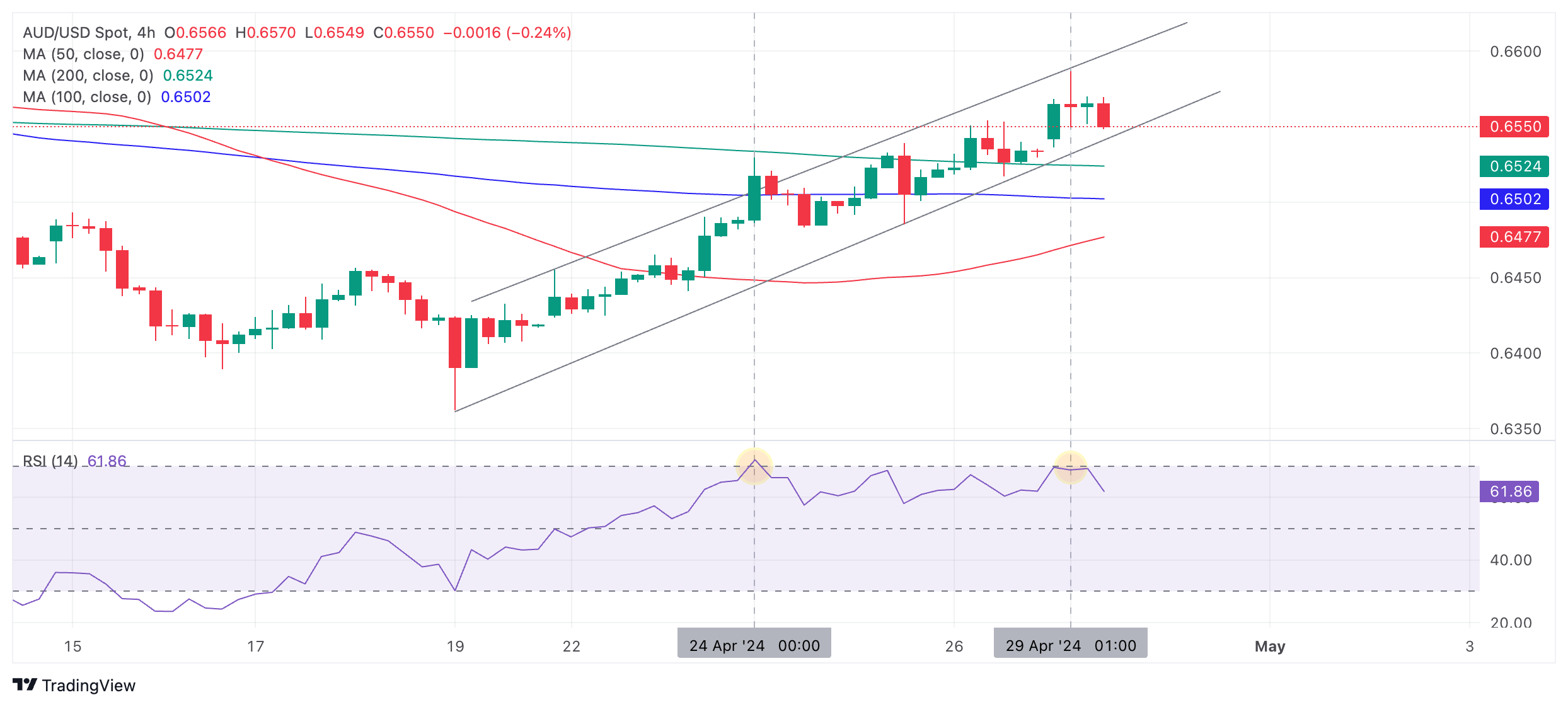1568x707 pixels.
Task: Select the MA (100, close, 0) legend
Action: [87, 97]
